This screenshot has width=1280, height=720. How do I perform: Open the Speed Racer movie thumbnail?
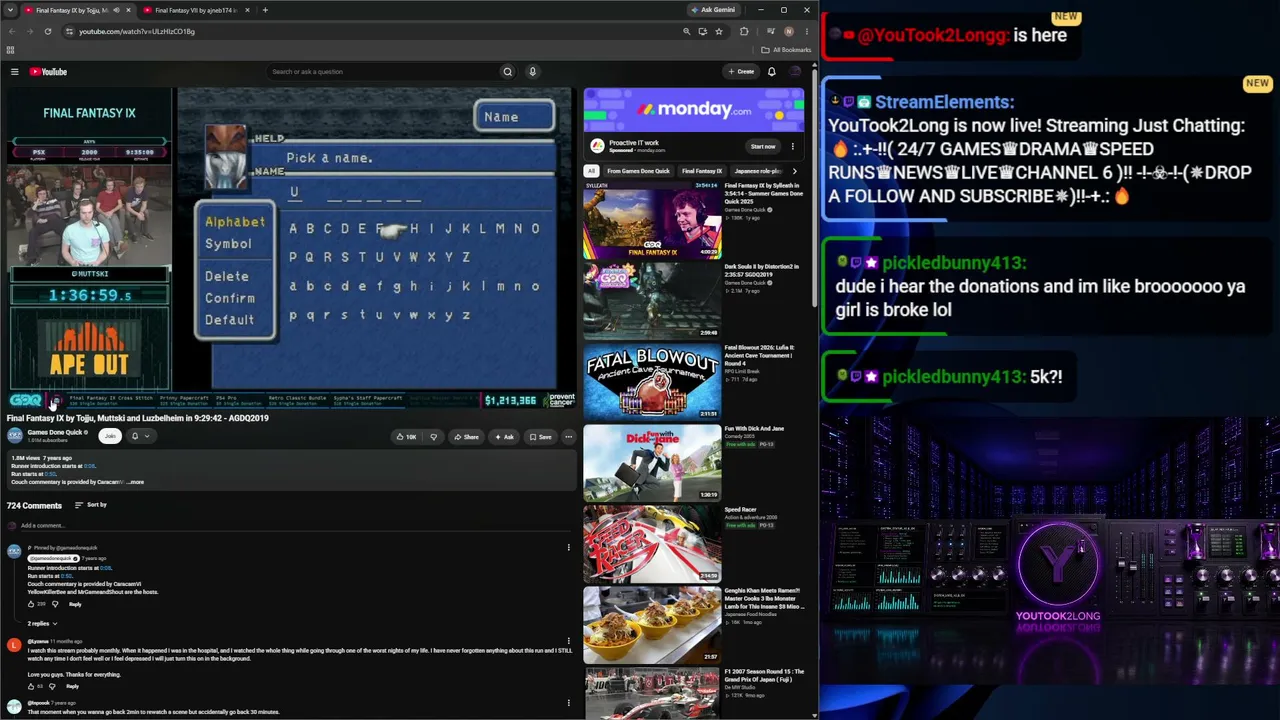click(652, 544)
